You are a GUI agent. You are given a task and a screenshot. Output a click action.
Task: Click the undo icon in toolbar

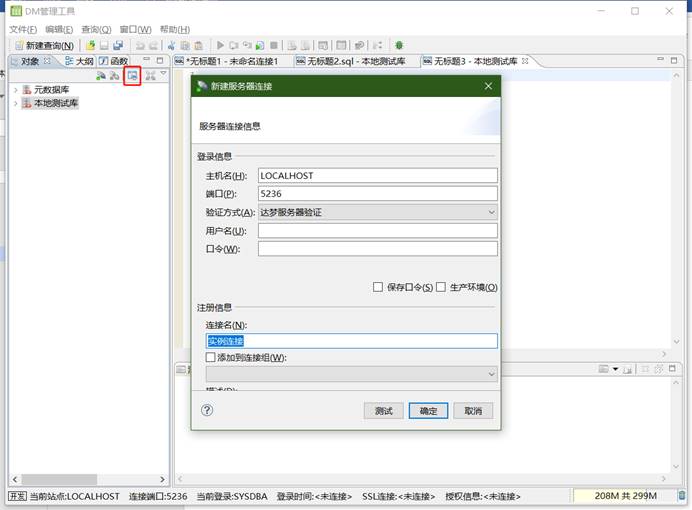click(x=140, y=45)
